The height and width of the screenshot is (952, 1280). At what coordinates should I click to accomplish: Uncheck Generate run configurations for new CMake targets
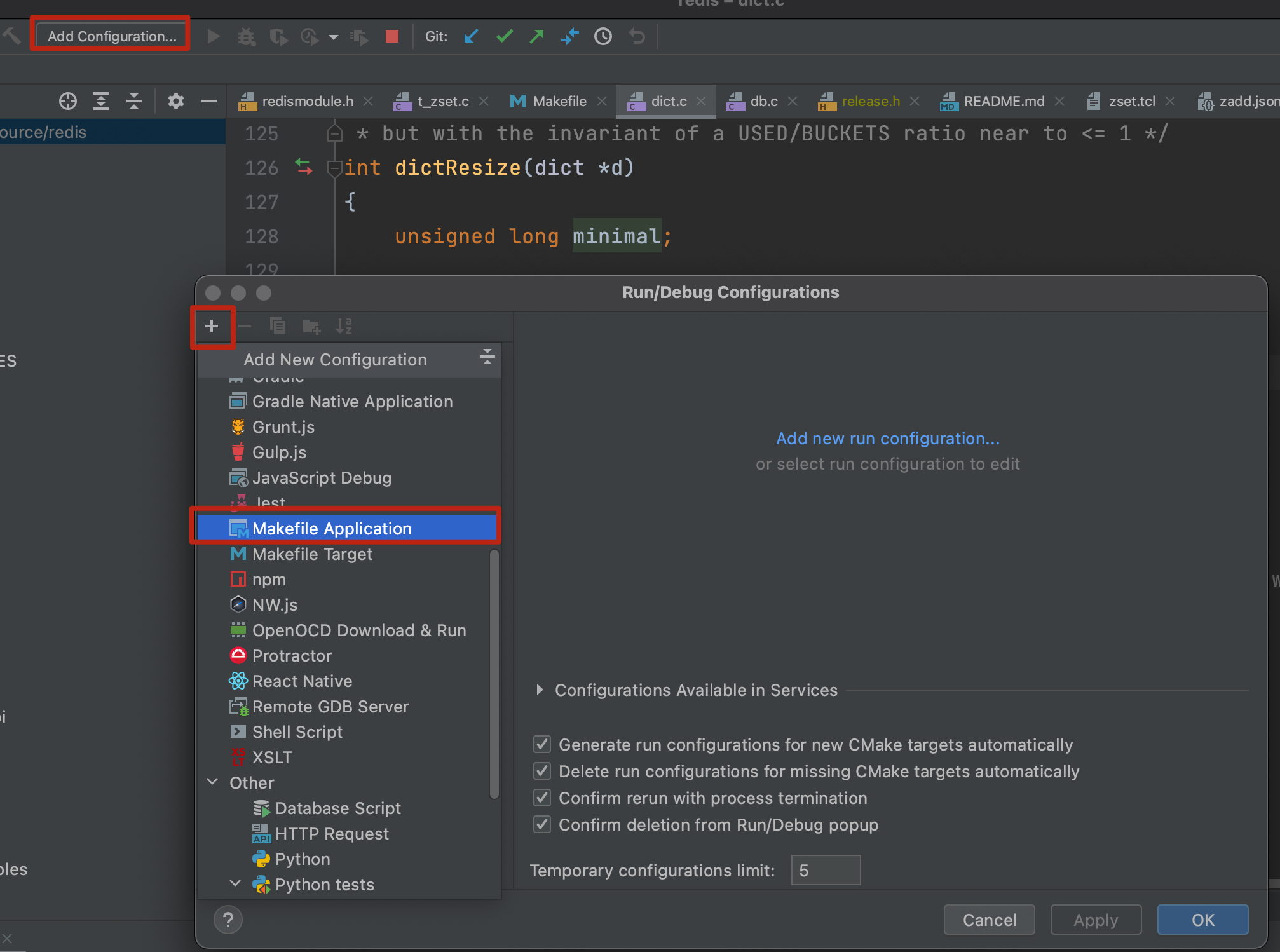pos(542,744)
